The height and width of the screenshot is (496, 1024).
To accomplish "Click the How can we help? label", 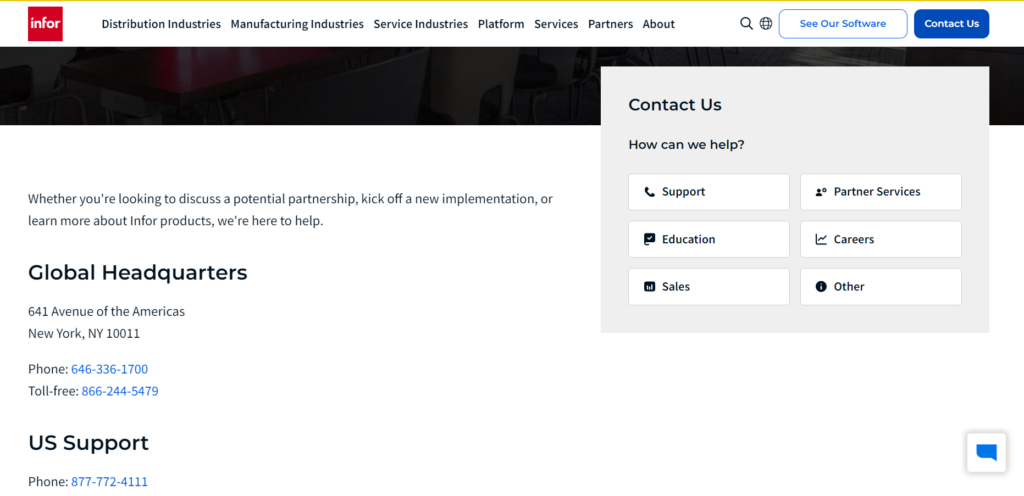I will click(x=686, y=145).
